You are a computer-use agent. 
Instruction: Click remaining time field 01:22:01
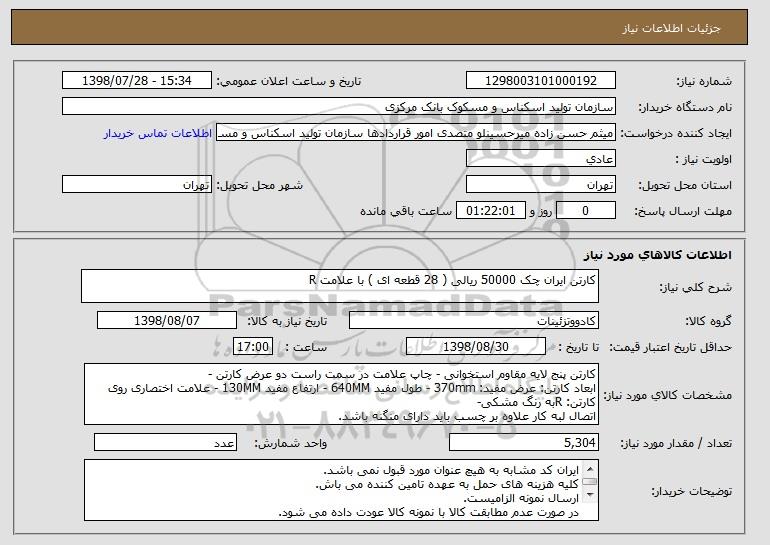(x=491, y=211)
